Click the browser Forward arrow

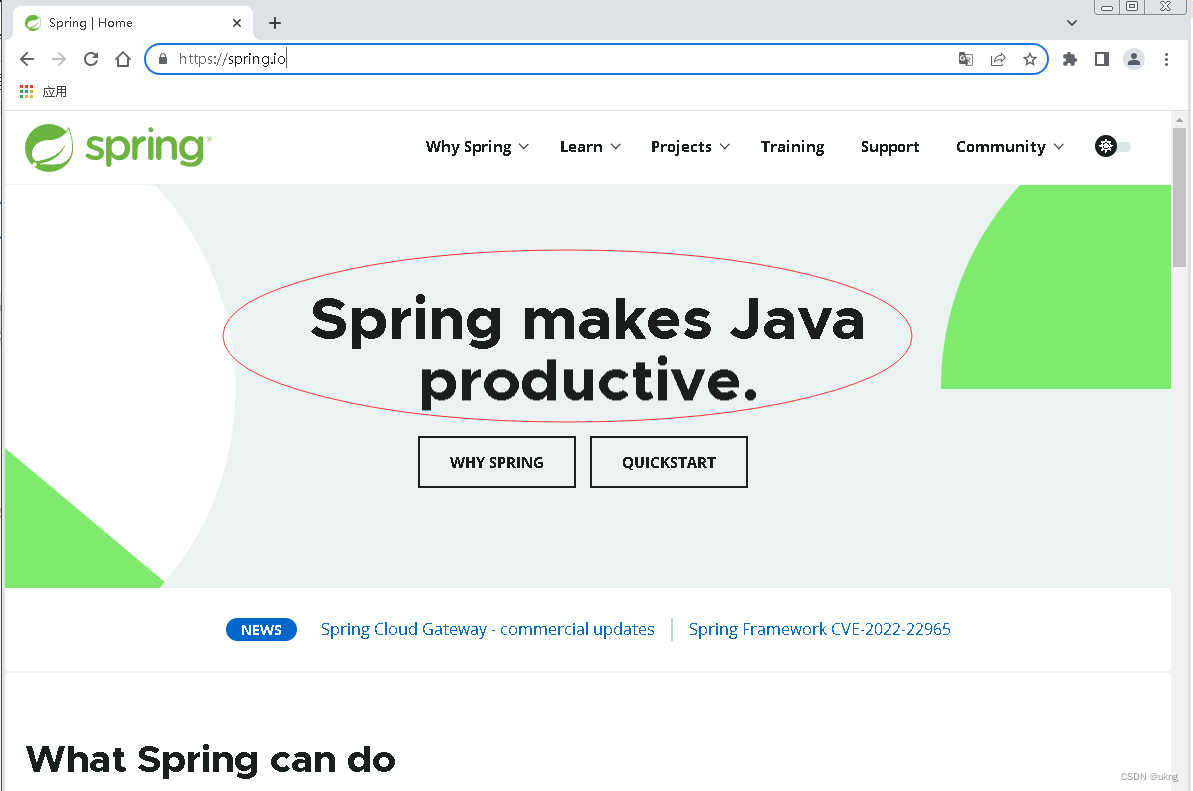[x=59, y=59]
